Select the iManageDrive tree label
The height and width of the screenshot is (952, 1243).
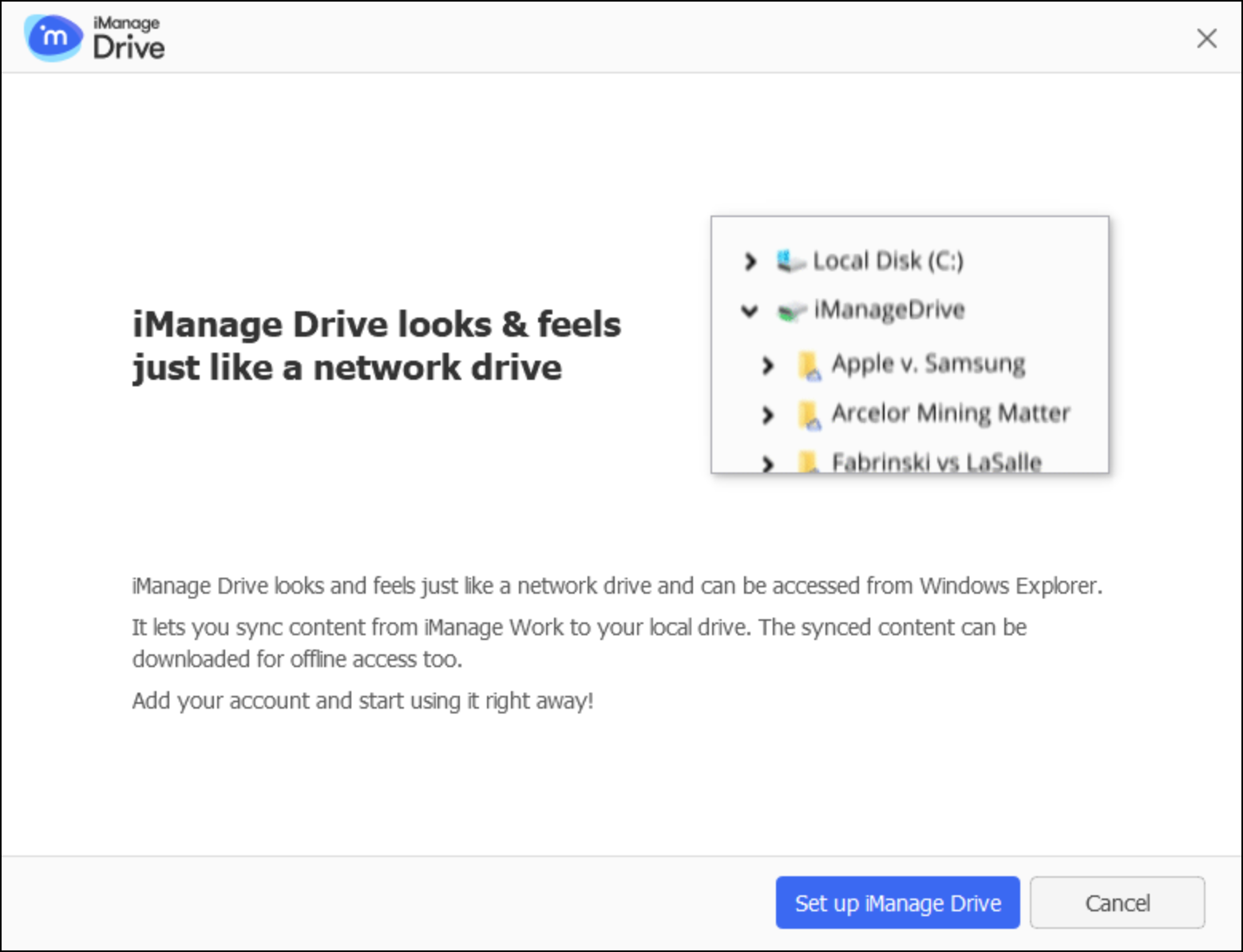(x=889, y=310)
